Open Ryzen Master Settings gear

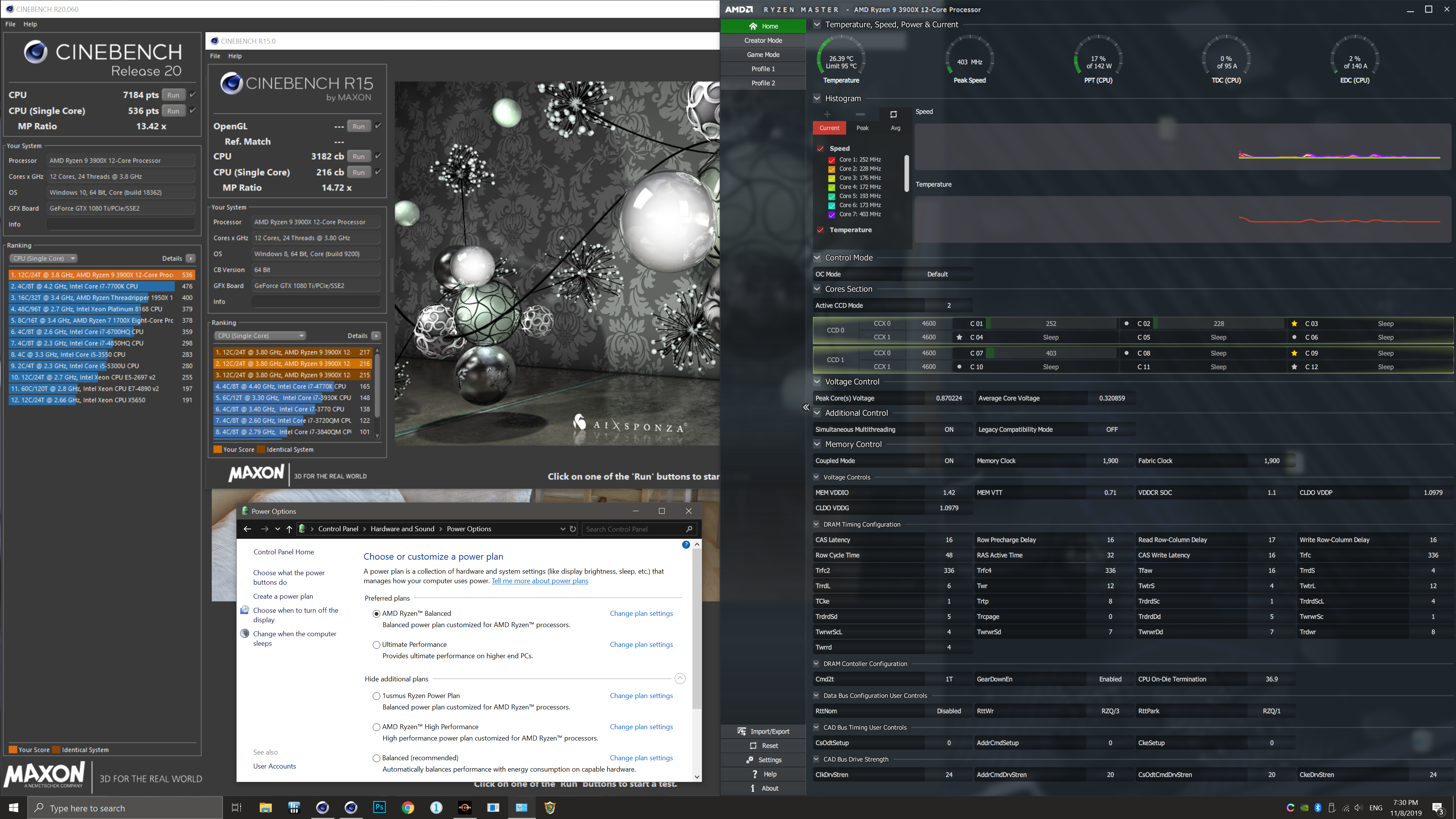[x=750, y=759]
